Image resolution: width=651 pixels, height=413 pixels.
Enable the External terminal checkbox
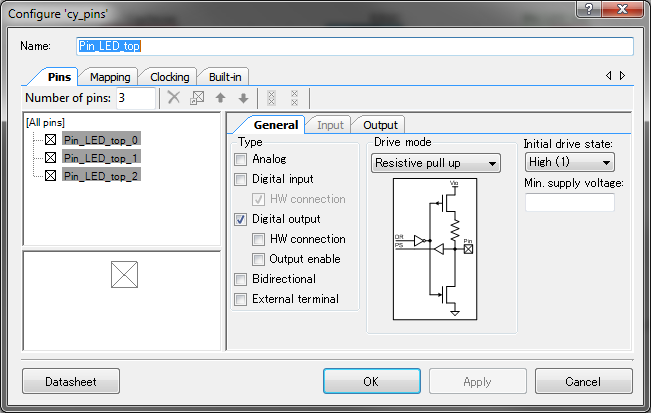click(240, 299)
